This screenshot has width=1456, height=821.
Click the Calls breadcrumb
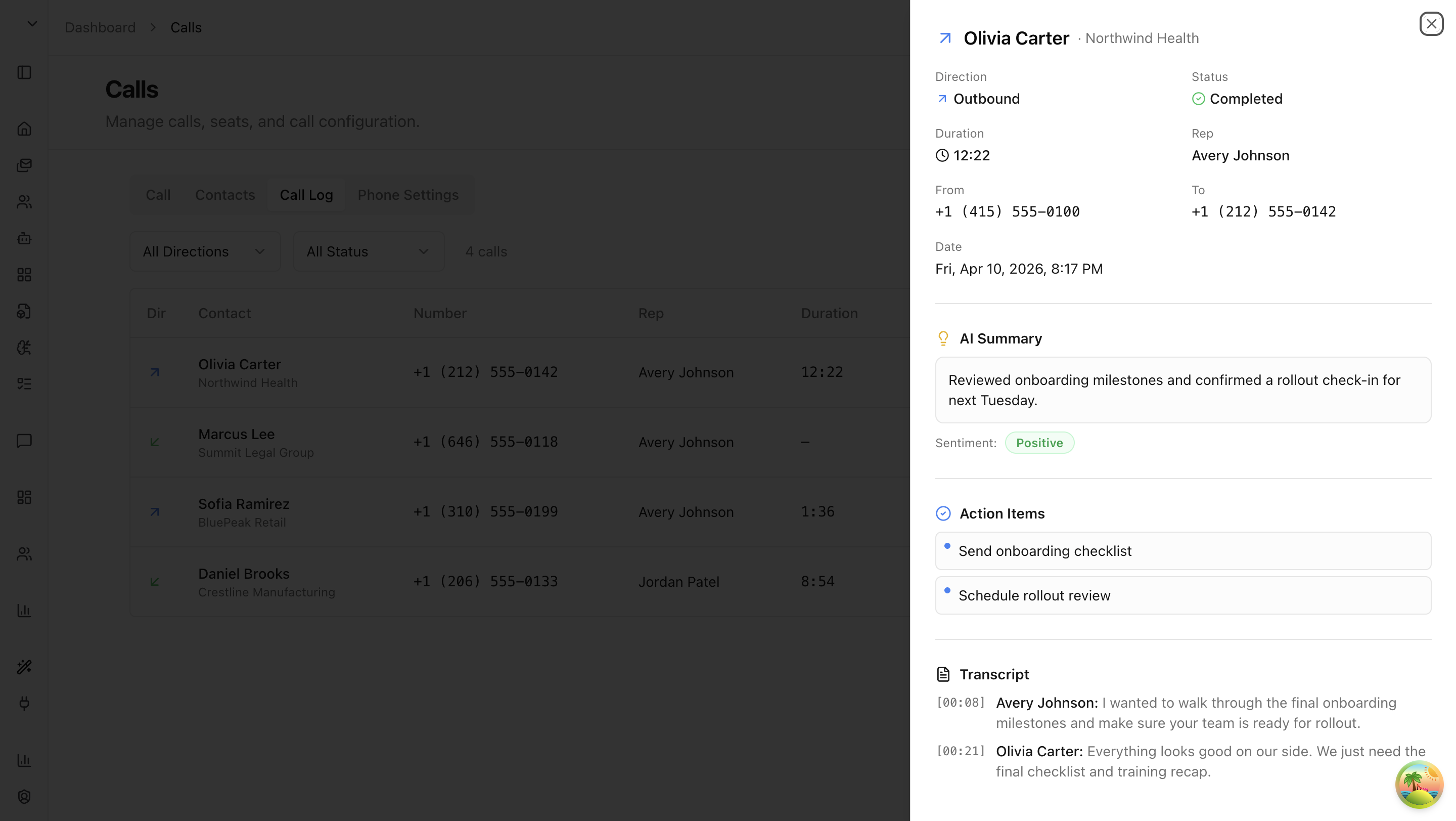[x=186, y=27]
